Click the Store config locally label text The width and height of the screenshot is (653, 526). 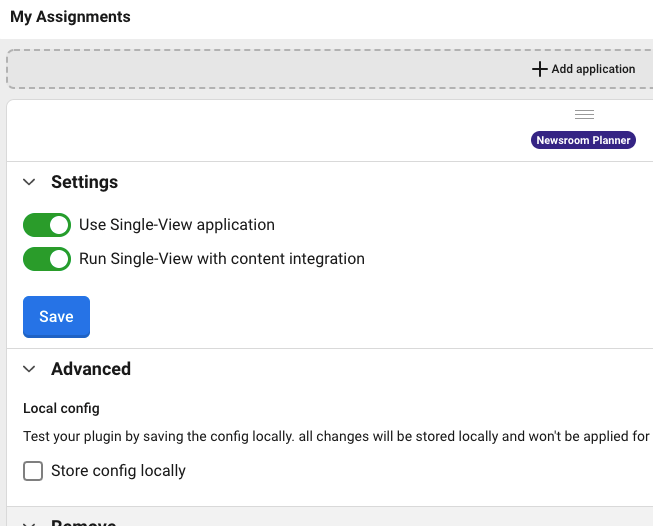119,471
